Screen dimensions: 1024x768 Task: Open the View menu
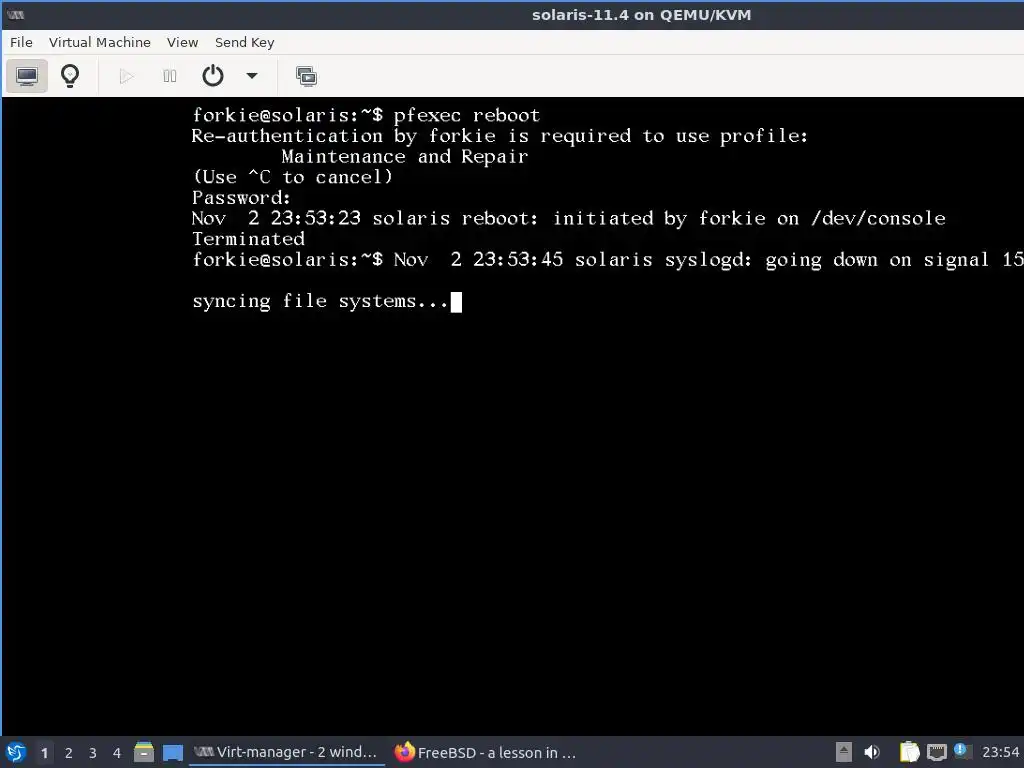[182, 42]
